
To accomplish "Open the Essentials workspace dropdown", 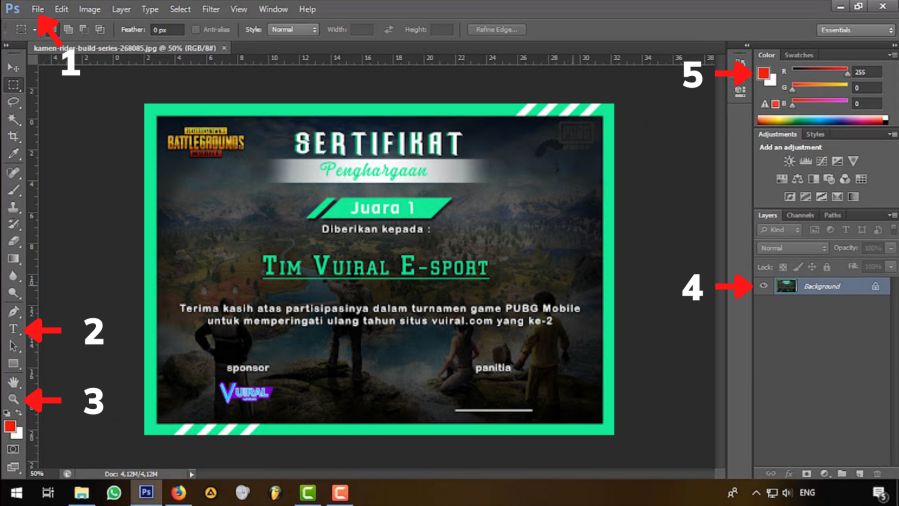I will pyautogui.click(x=856, y=30).
